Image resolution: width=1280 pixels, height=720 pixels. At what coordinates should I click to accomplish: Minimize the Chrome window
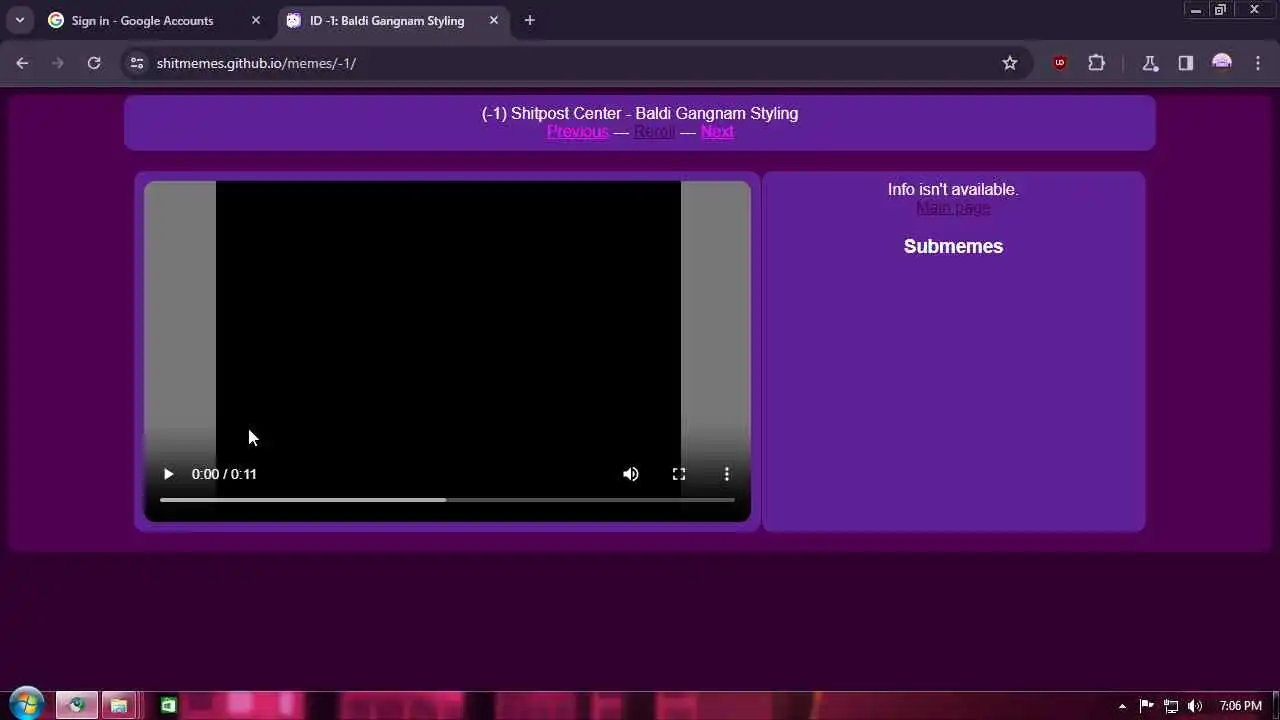pos(1195,10)
